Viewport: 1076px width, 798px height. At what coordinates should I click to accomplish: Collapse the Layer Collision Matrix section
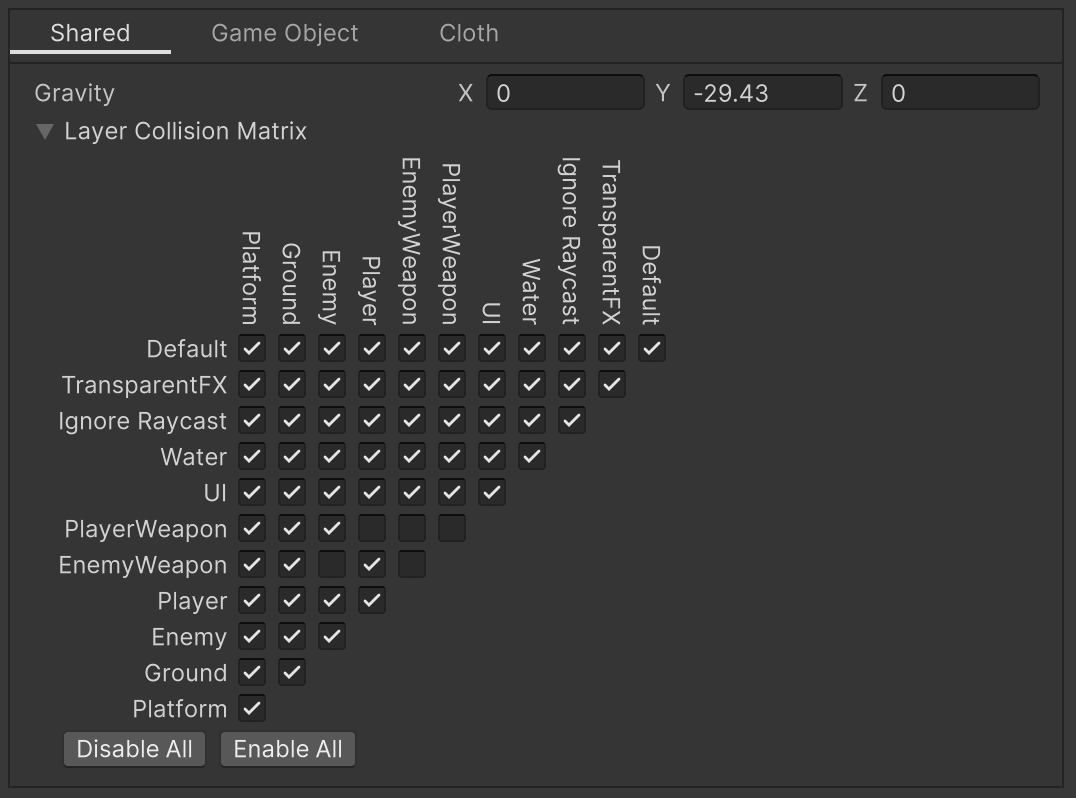(x=44, y=132)
